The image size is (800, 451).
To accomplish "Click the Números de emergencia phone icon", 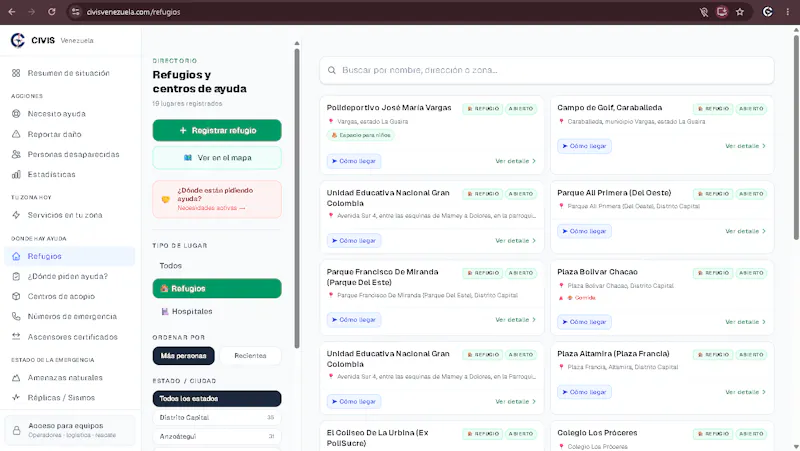I will 16,316.
